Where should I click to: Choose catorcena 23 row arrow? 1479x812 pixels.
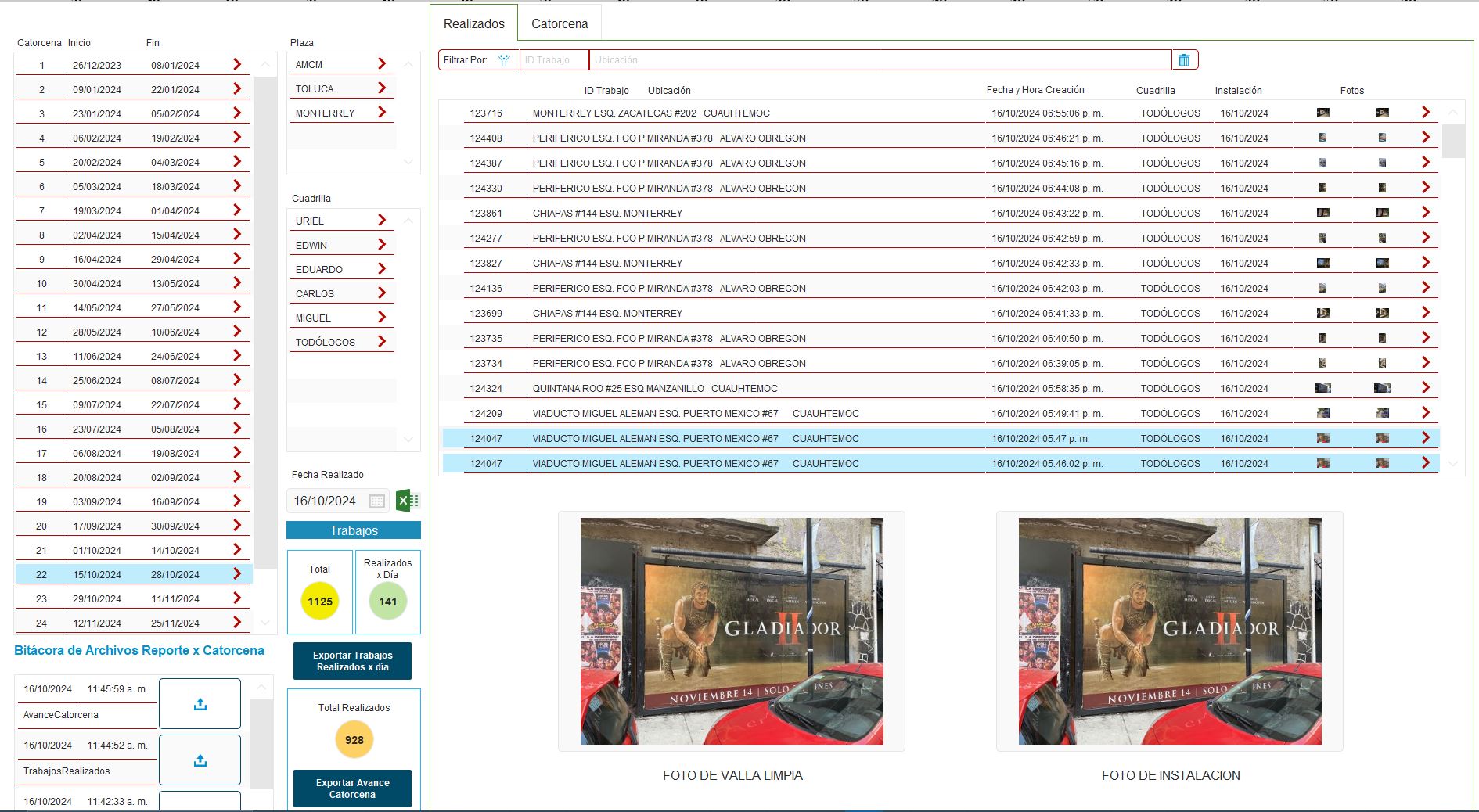[x=237, y=598]
